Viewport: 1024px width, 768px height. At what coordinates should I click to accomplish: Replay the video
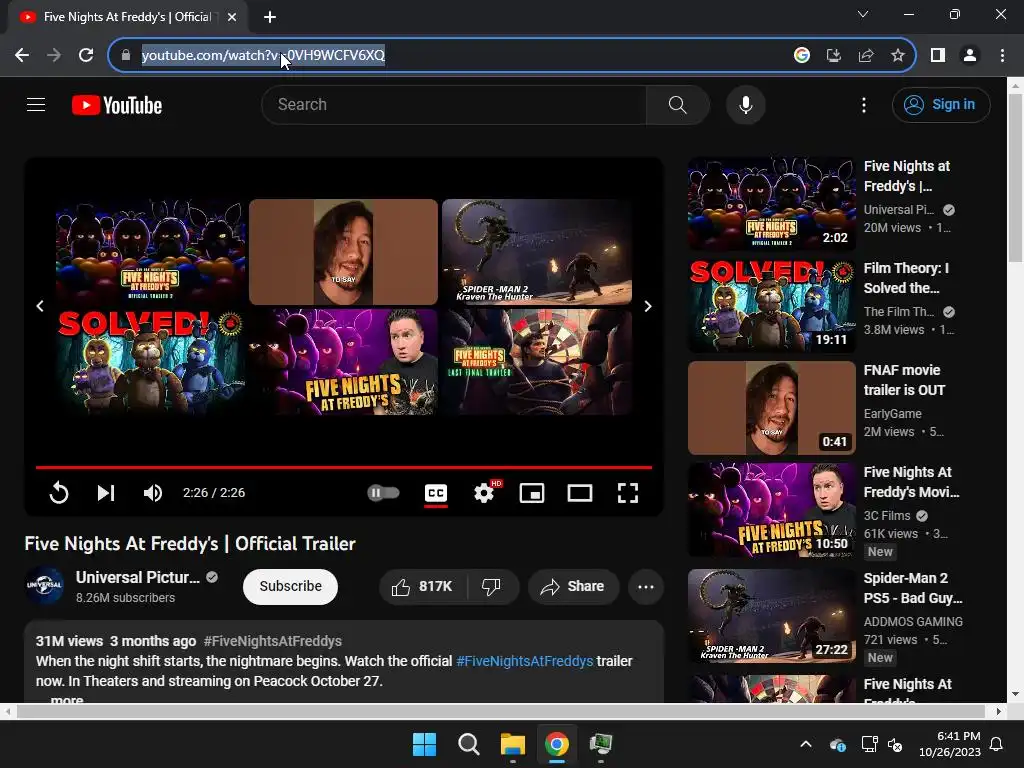pos(59,493)
